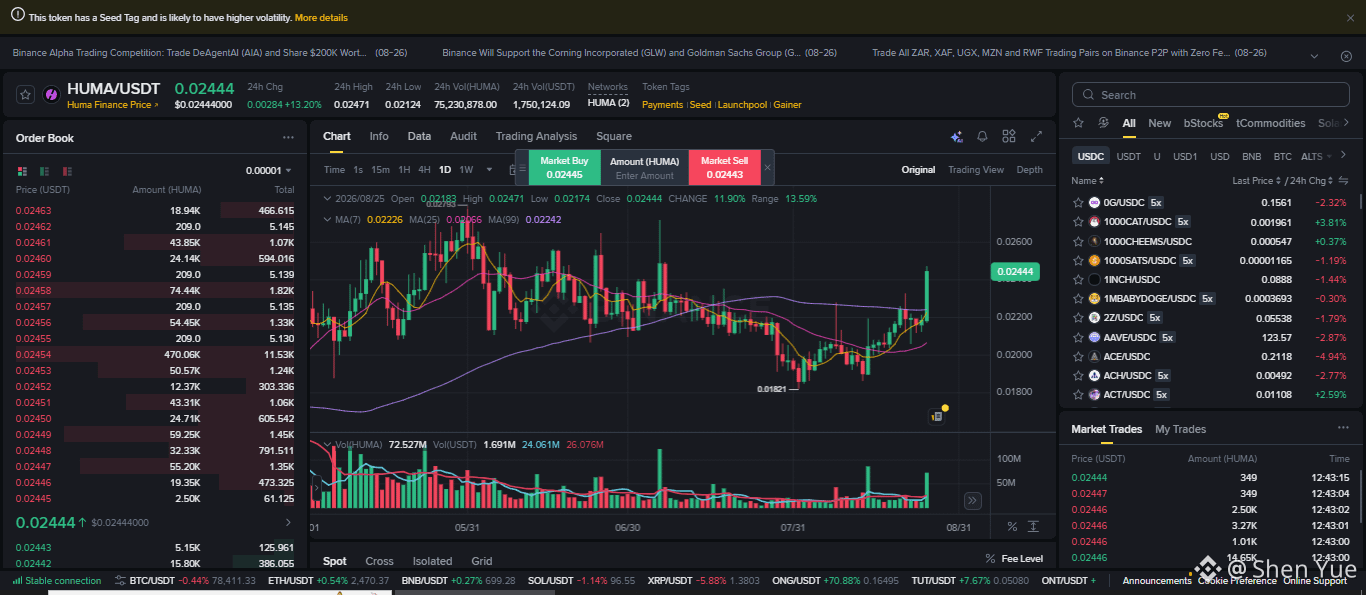This screenshot has height=595, width=1366.
Task: Favorite ACE/USDC with its star
Action: point(1078,357)
